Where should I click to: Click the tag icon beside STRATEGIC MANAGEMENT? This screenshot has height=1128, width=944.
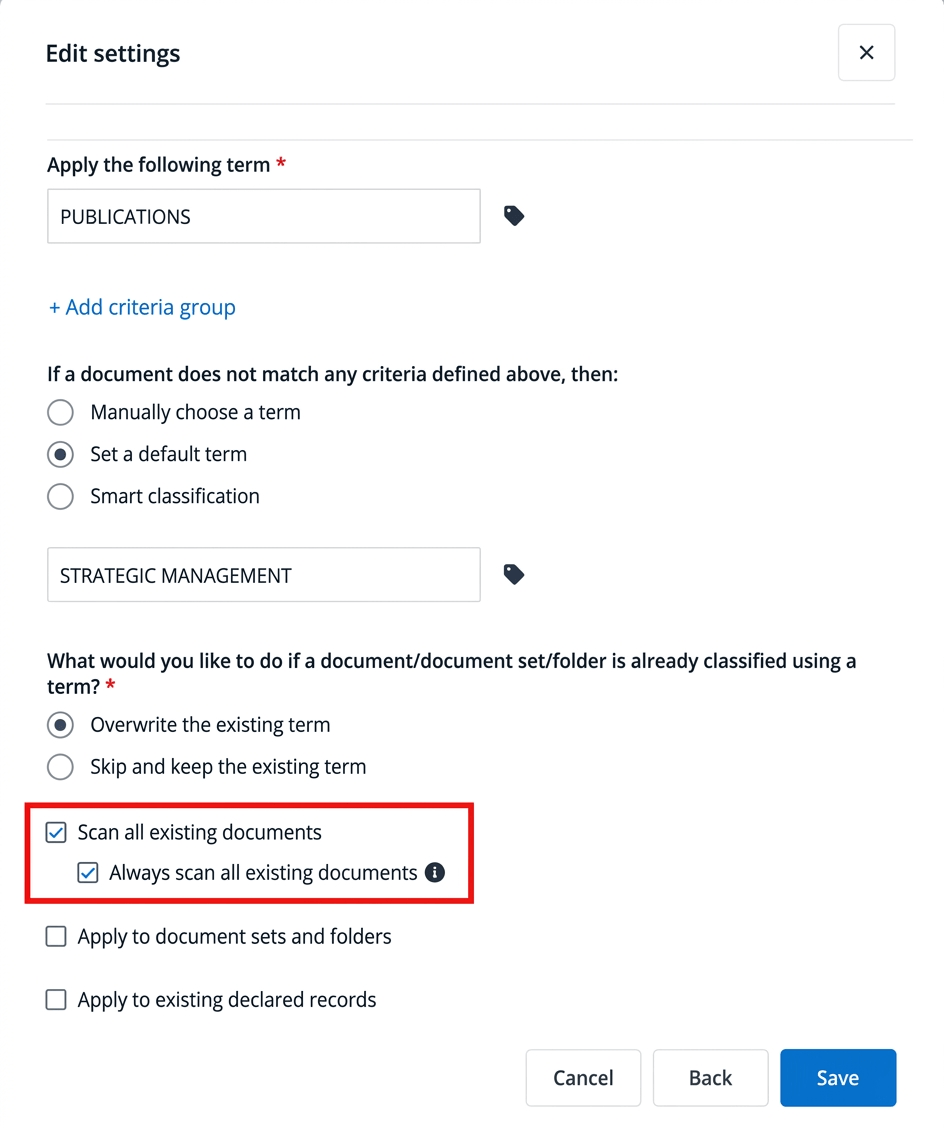514,574
